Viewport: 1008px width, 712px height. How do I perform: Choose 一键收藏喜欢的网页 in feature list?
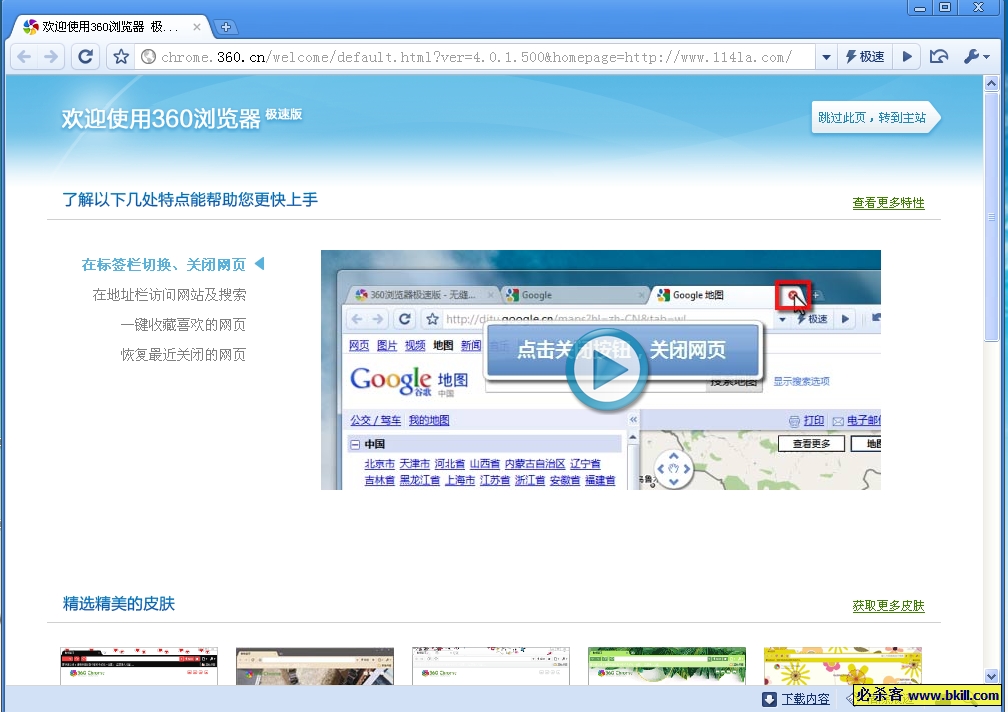coord(182,325)
